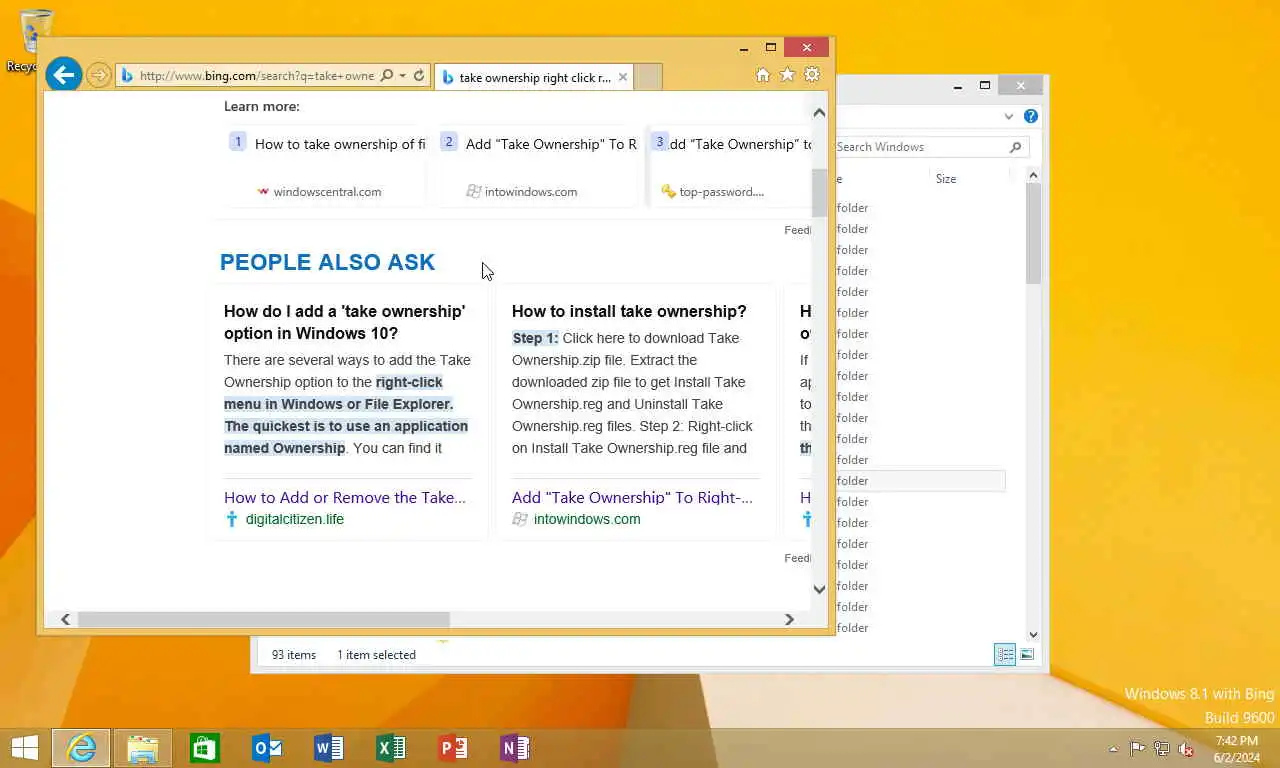The height and width of the screenshot is (768, 1280).
Task: Open a new blank browser tab
Action: click(648, 77)
